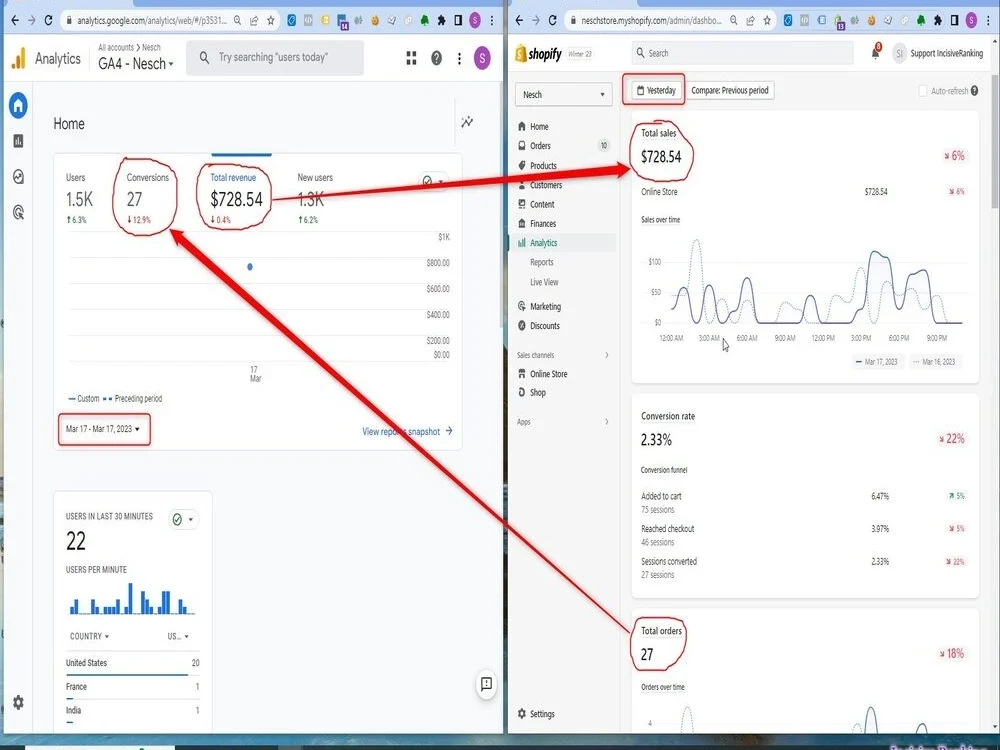
Task: Click Analytics browser address bar URL
Action: 152,20
